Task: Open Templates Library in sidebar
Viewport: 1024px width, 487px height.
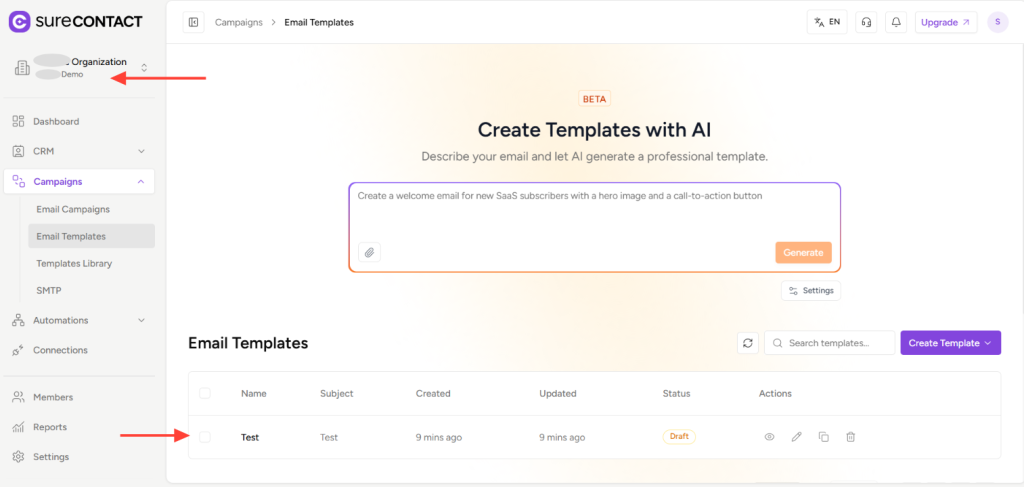Action: click(x=74, y=263)
